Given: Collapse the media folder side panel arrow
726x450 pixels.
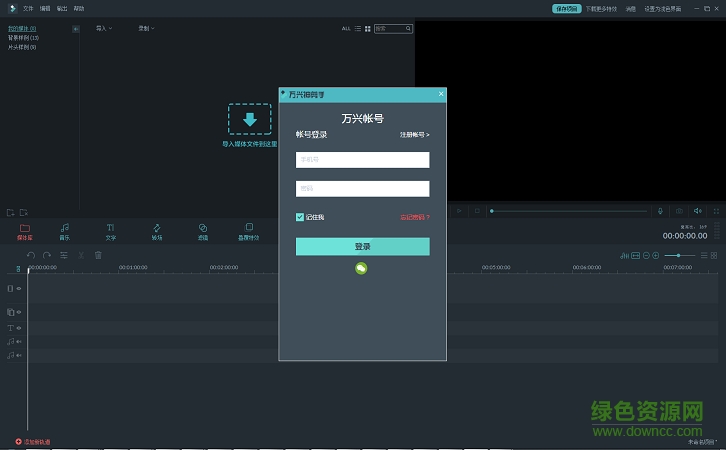Looking at the screenshot, I should pos(76,29).
